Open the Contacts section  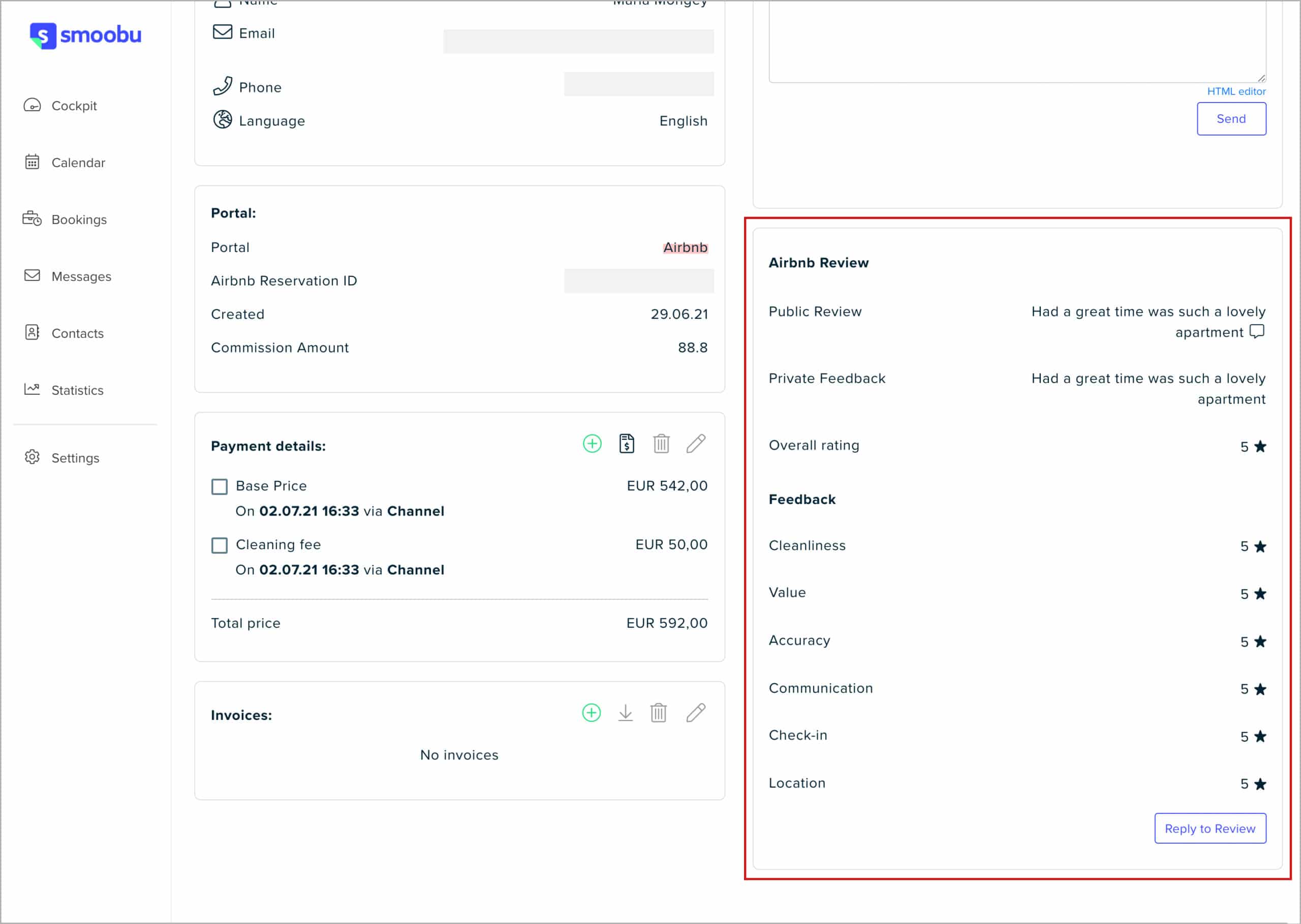click(77, 332)
